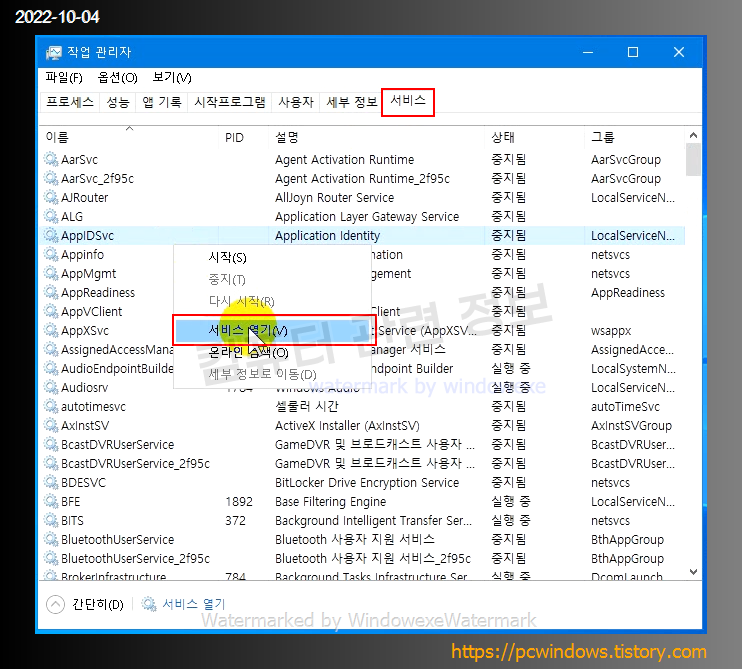Click the gear icon for AppXSvc
This screenshot has height=669, width=742.
click(51, 330)
